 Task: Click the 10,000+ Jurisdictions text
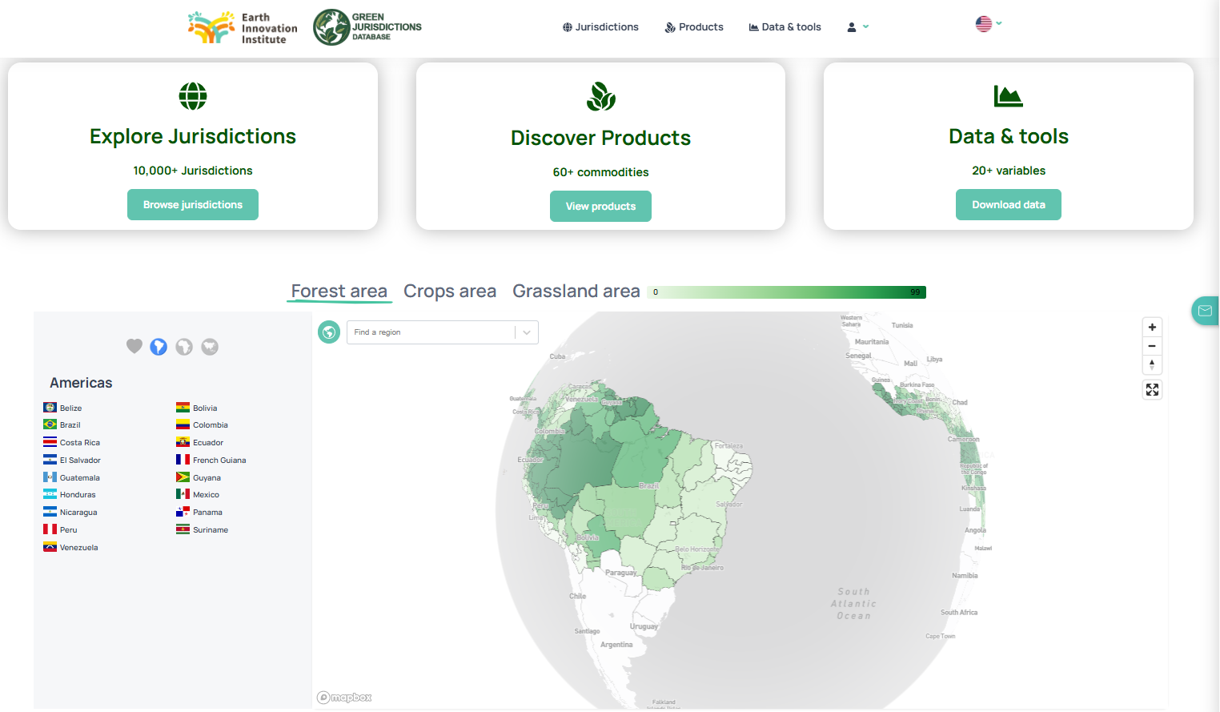pos(193,171)
